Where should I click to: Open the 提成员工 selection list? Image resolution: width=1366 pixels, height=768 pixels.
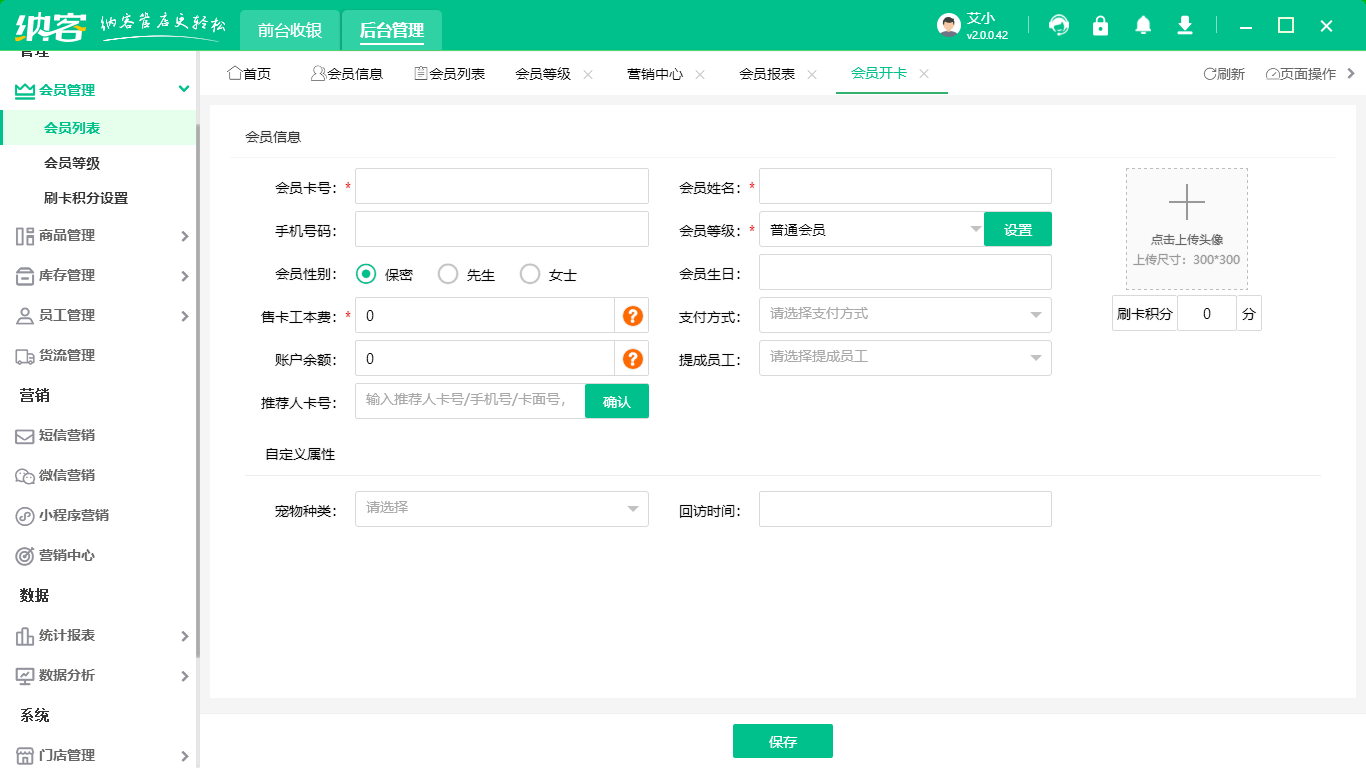tap(903, 357)
